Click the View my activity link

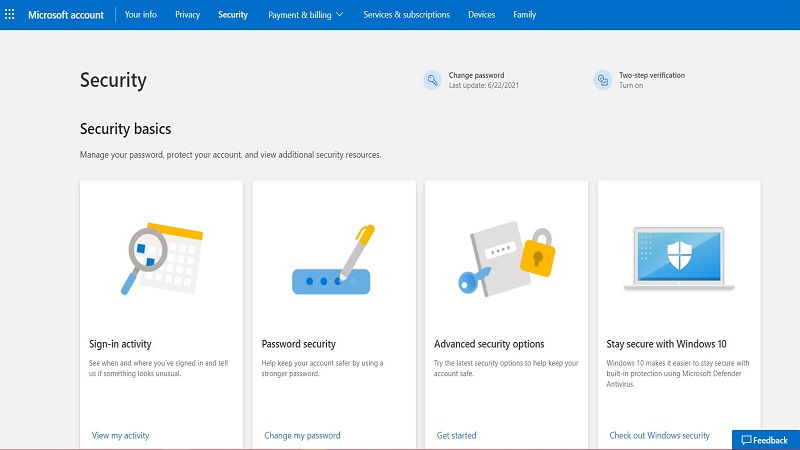(120, 436)
